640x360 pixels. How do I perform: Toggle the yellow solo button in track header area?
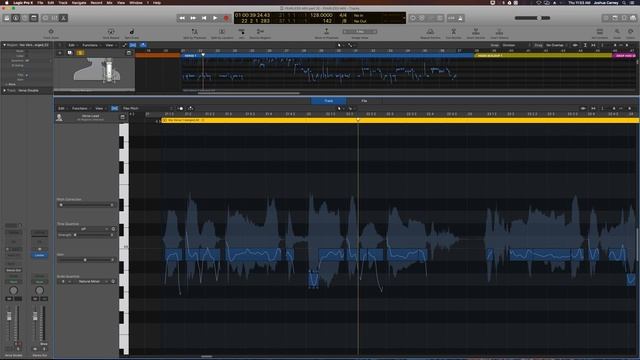(80, 53)
